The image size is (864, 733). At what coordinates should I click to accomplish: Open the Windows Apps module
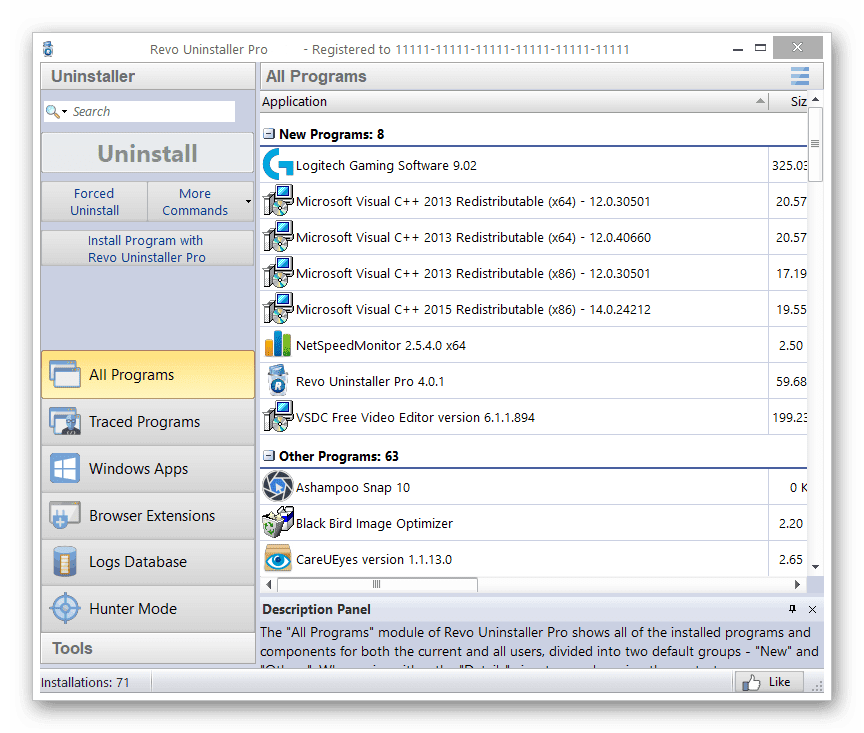(x=148, y=468)
